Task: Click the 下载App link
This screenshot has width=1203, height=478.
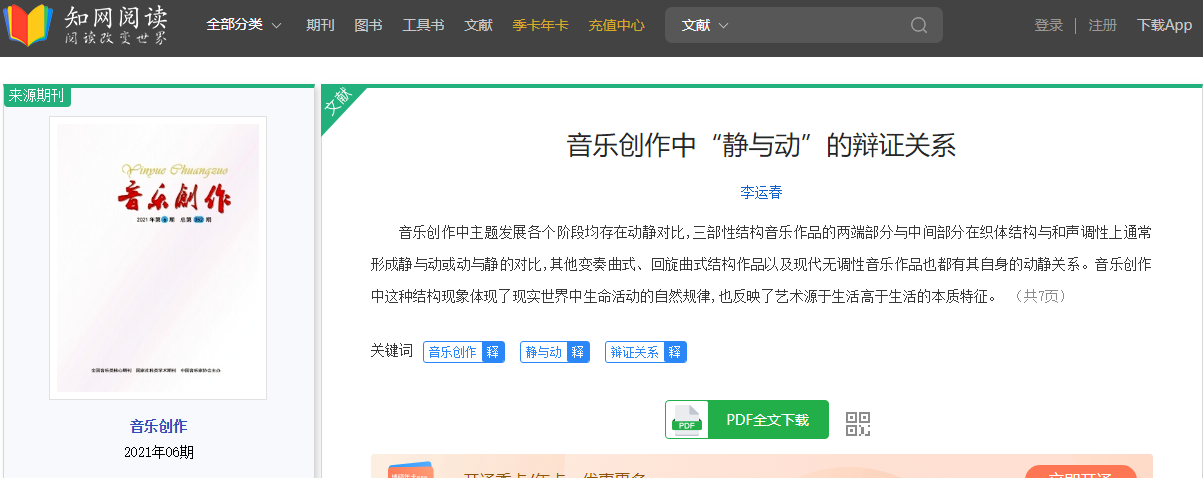Action: pos(1164,25)
